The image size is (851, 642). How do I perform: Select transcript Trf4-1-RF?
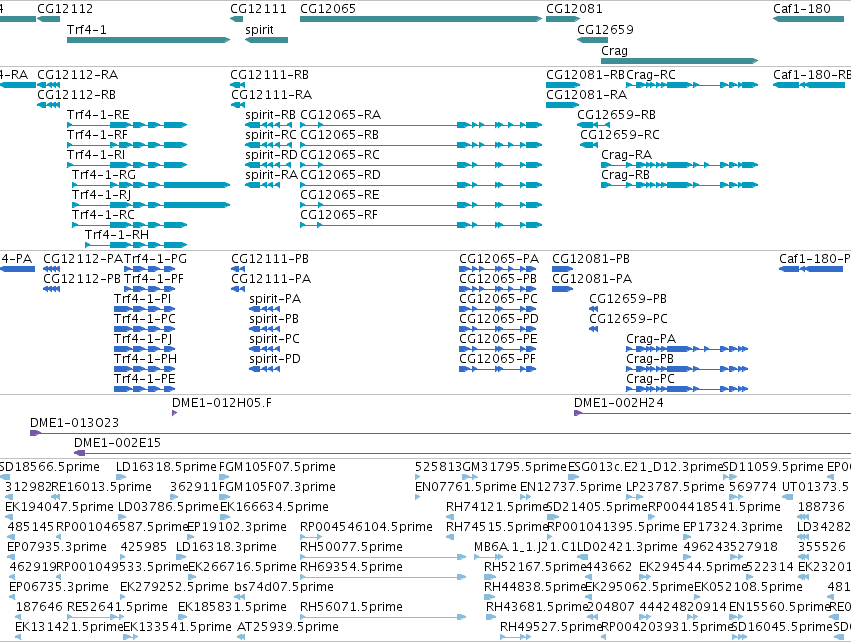click(x=126, y=145)
